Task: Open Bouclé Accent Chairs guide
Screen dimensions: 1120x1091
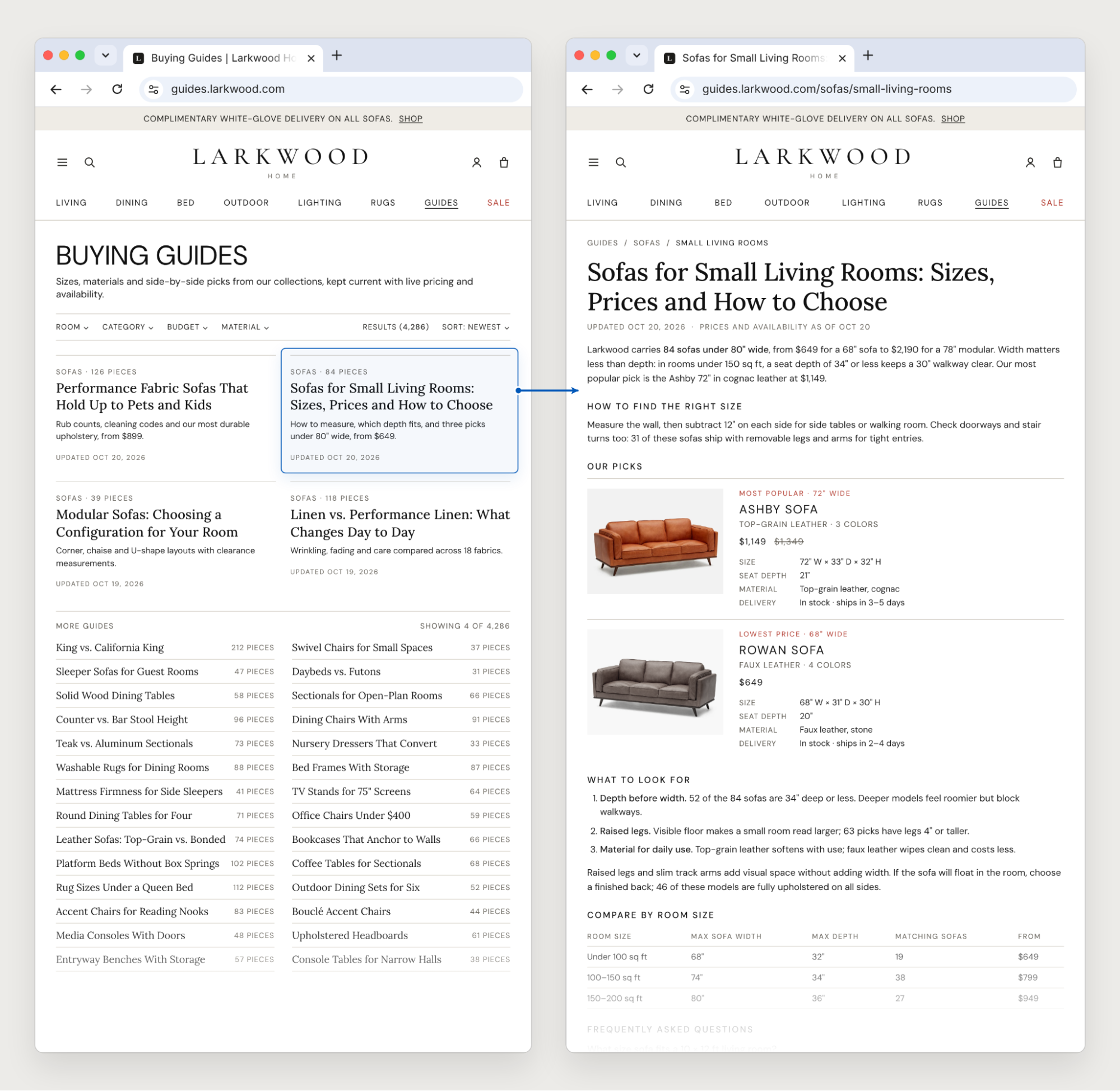Action: click(x=401, y=912)
